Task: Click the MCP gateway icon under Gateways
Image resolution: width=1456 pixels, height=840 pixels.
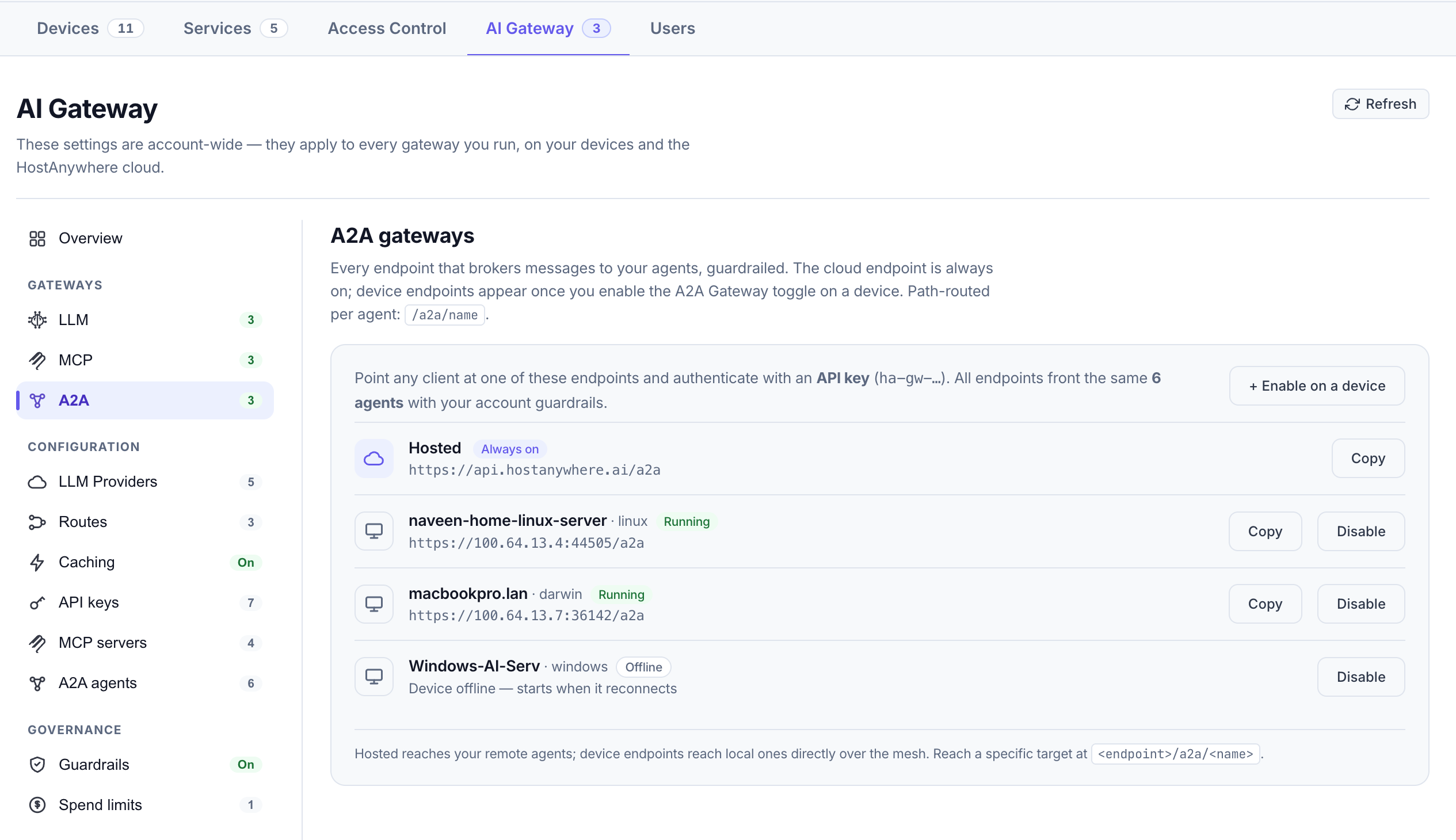Action: pos(37,360)
